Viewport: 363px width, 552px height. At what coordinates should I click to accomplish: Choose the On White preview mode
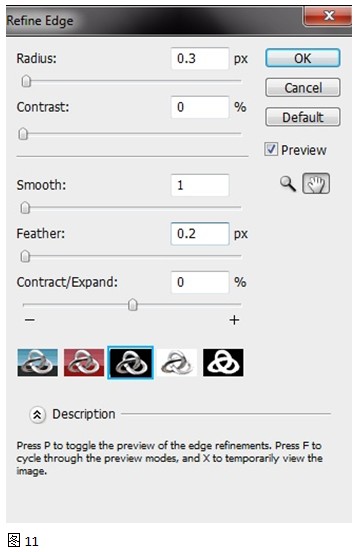[x=177, y=363]
